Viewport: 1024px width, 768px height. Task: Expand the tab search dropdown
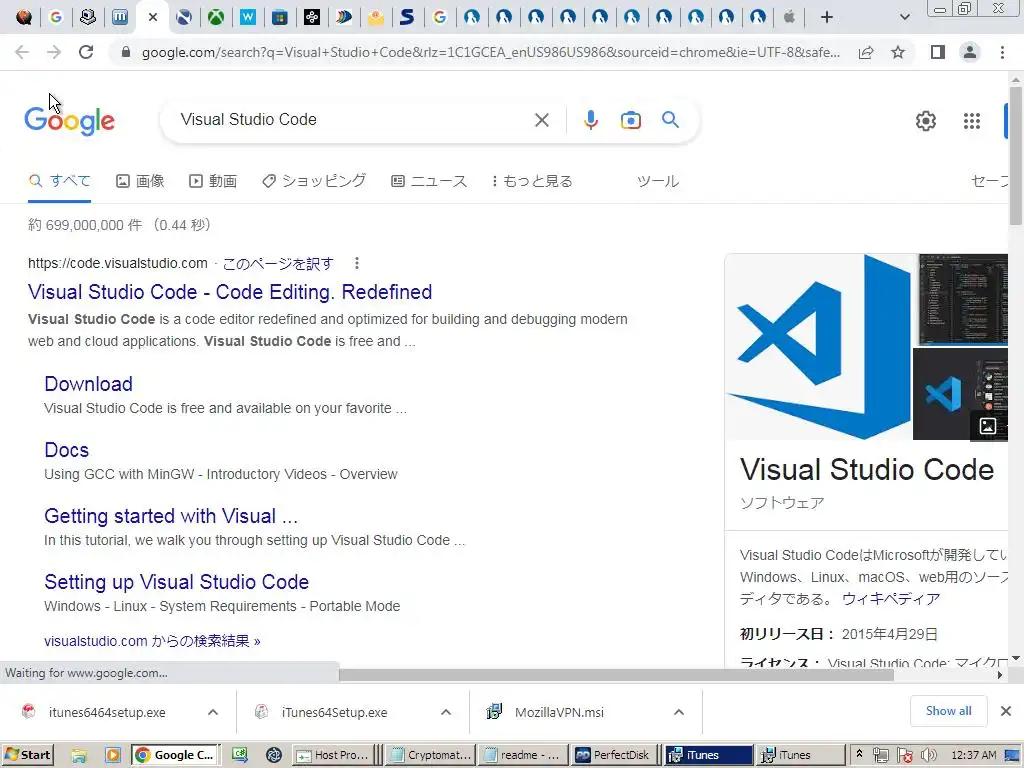pyautogui.click(x=904, y=17)
